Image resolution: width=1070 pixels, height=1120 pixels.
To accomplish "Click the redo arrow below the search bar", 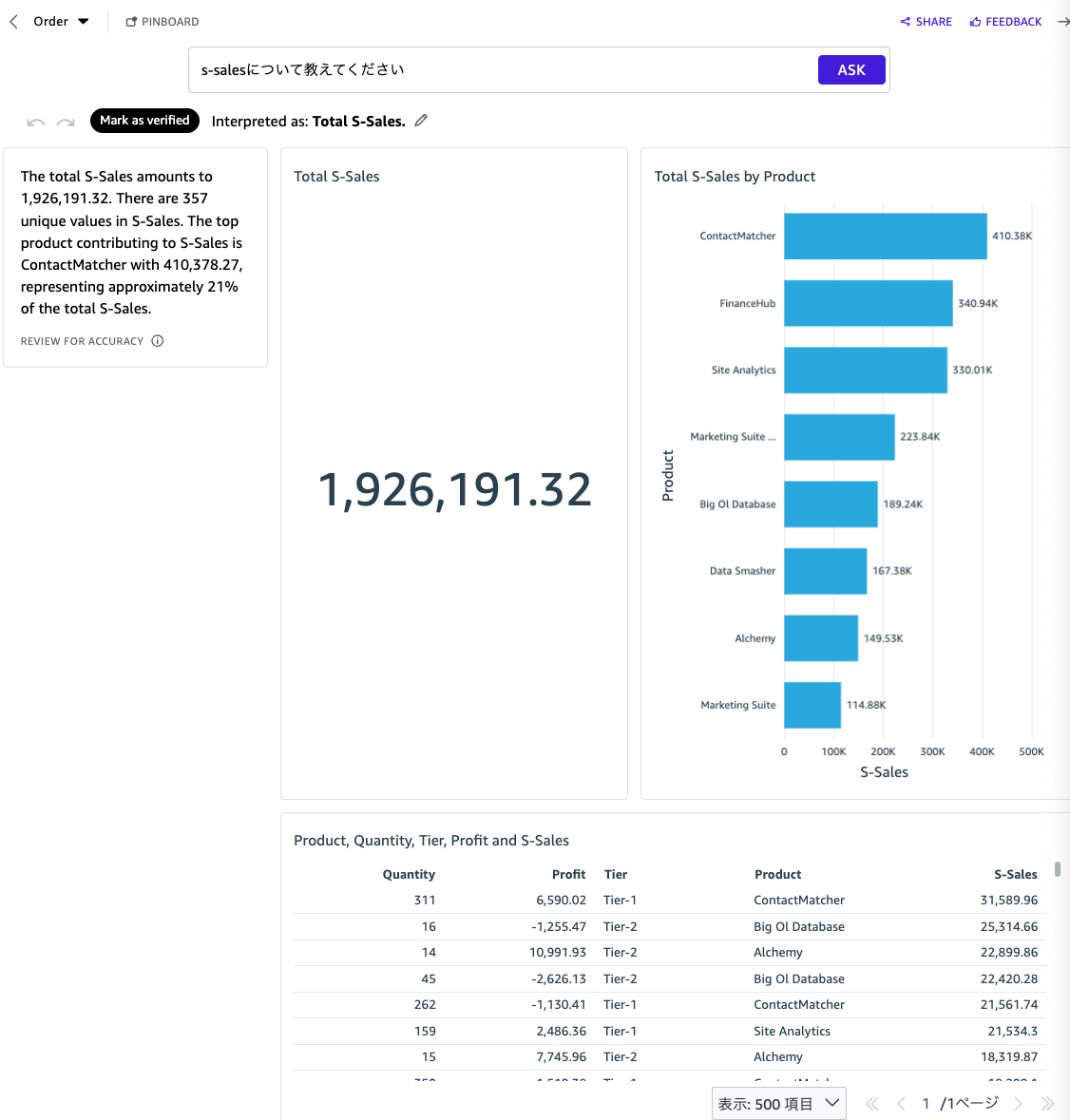I will point(65,121).
